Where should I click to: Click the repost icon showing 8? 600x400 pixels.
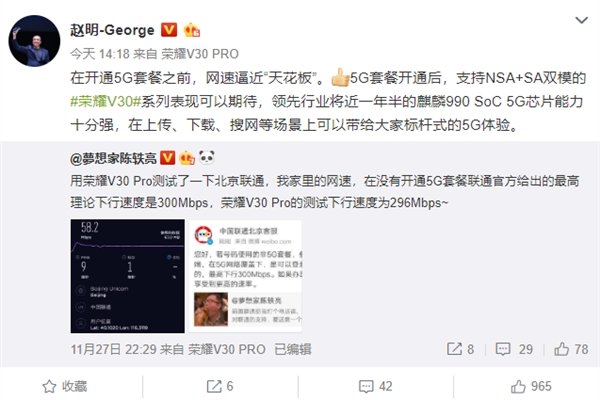click(x=461, y=349)
